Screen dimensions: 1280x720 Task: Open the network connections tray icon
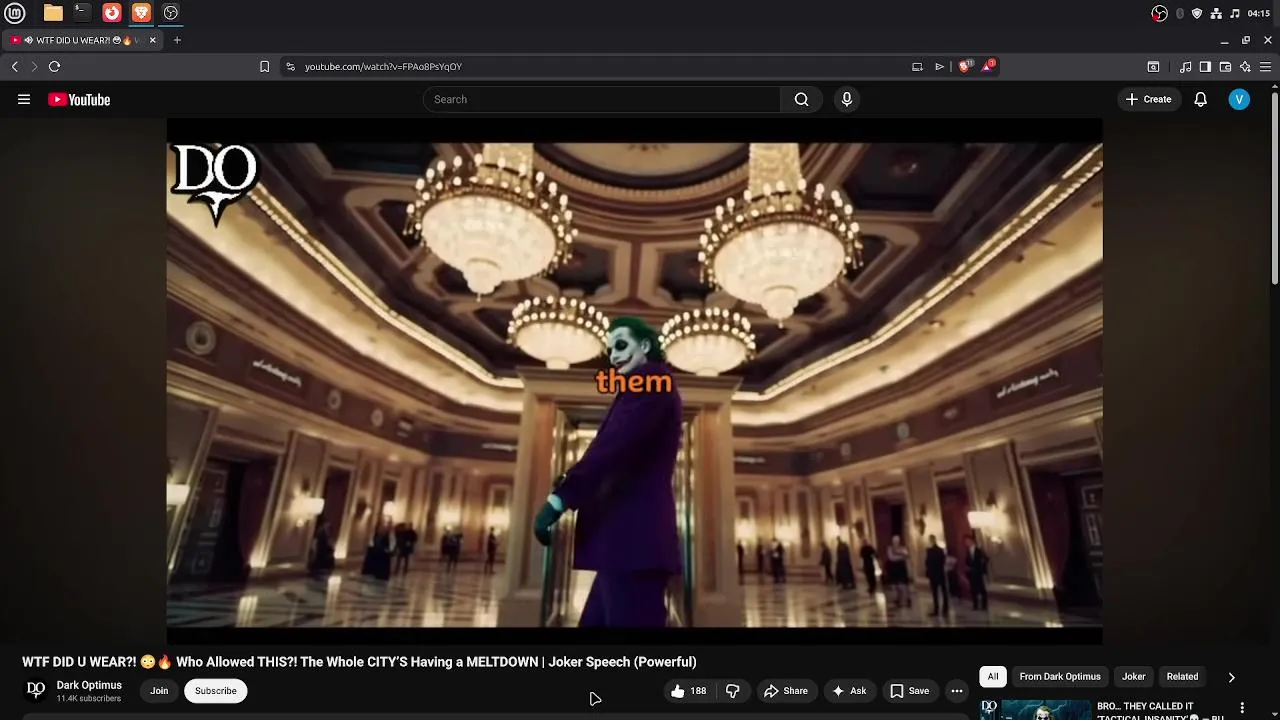(1216, 13)
